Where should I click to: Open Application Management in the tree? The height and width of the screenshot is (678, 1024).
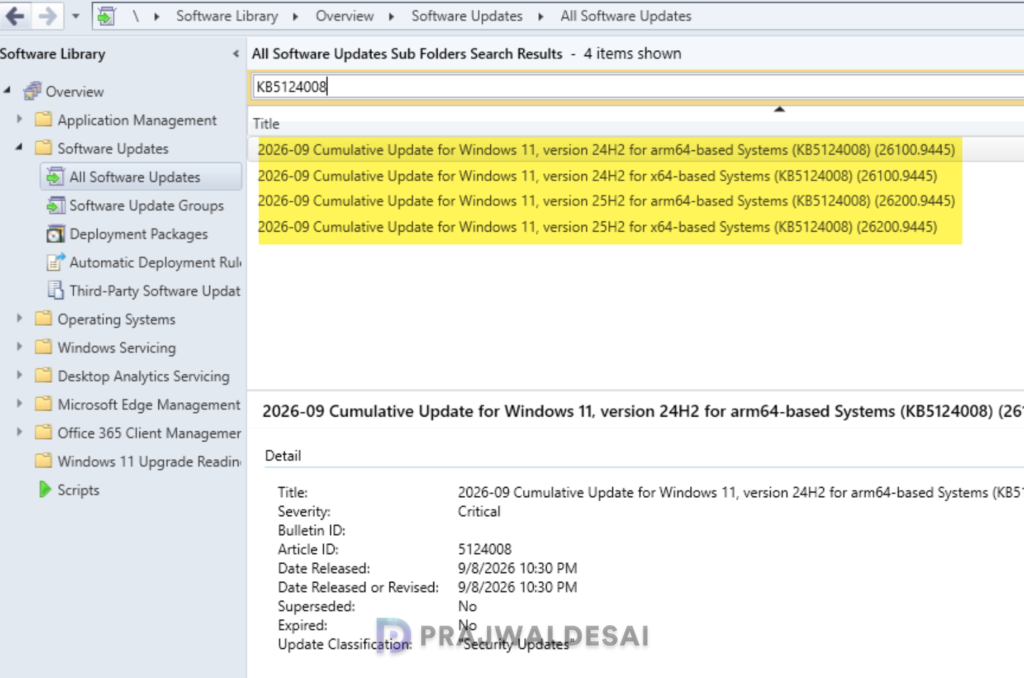point(137,120)
